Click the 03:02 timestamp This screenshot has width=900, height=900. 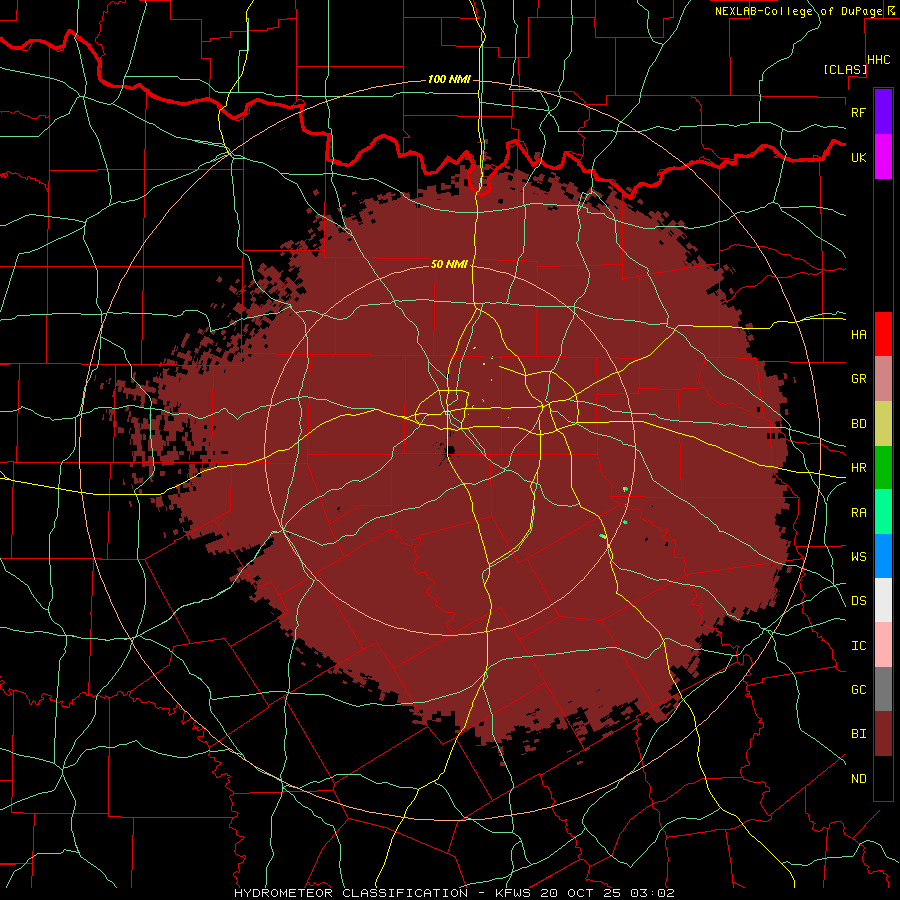pos(652,893)
